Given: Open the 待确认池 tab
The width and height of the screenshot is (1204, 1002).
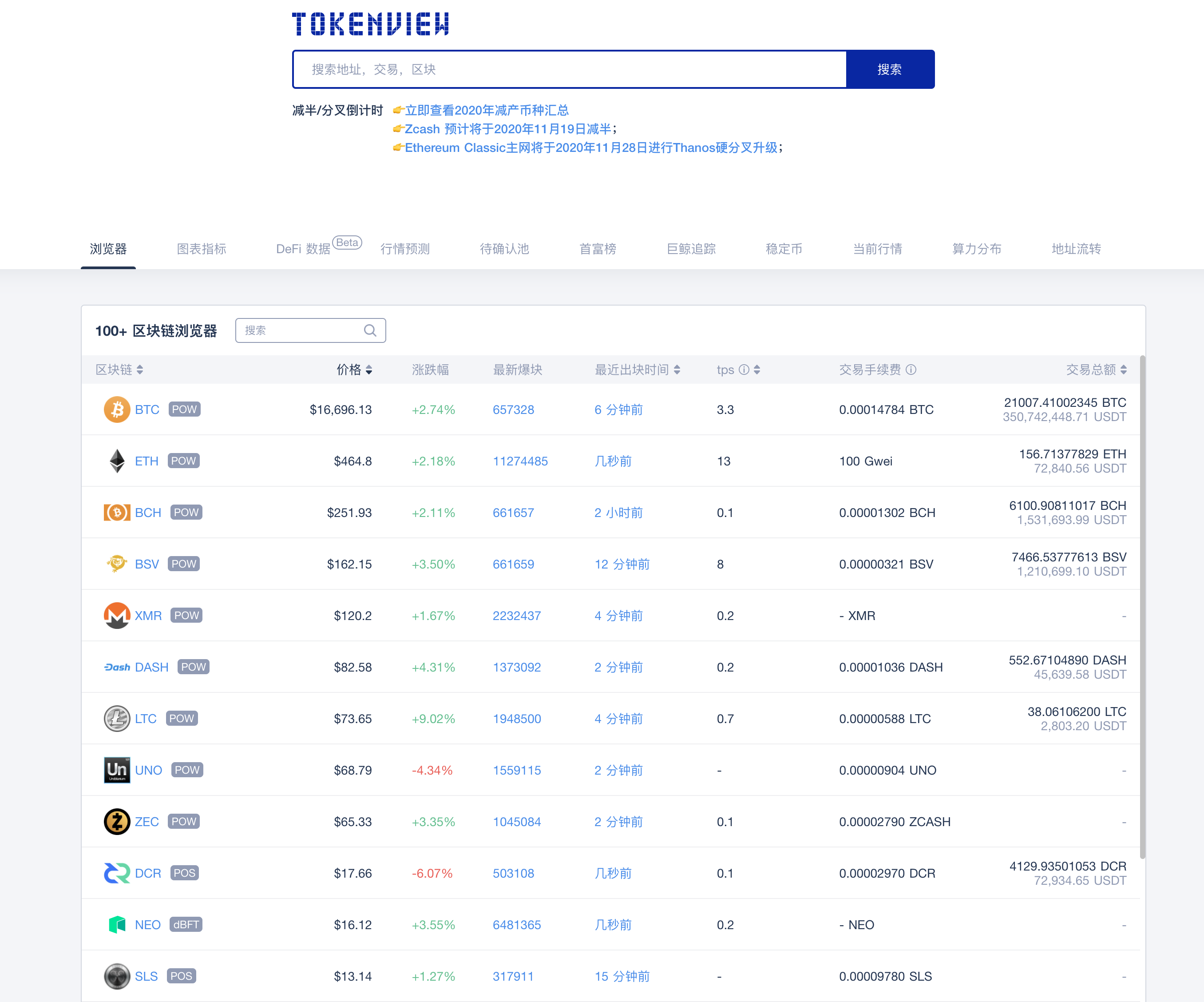Looking at the screenshot, I should tap(504, 249).
